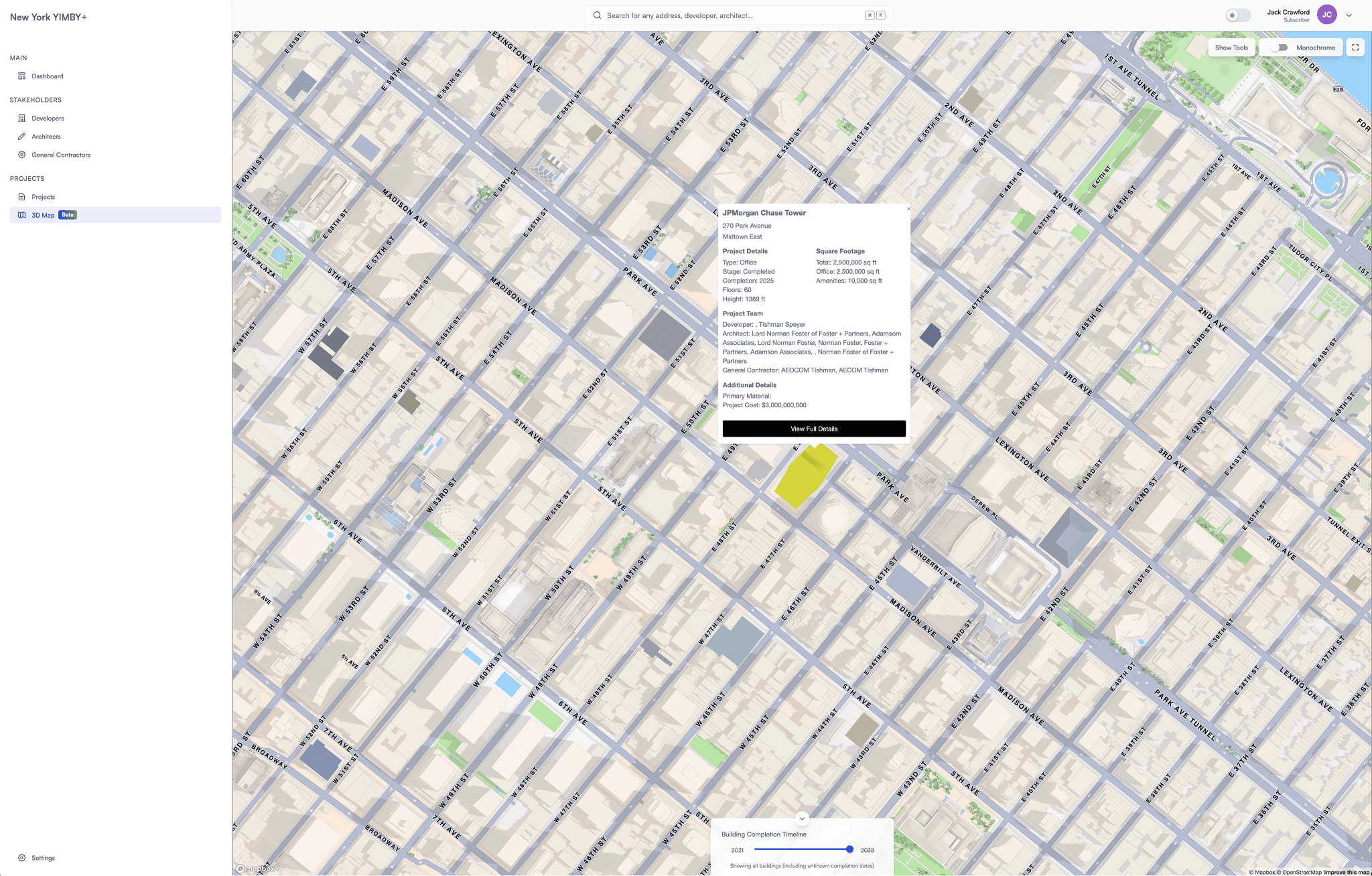Enter fullscreen map mode
Screen dimensions: 1372x876
[x=1355, y=48]
